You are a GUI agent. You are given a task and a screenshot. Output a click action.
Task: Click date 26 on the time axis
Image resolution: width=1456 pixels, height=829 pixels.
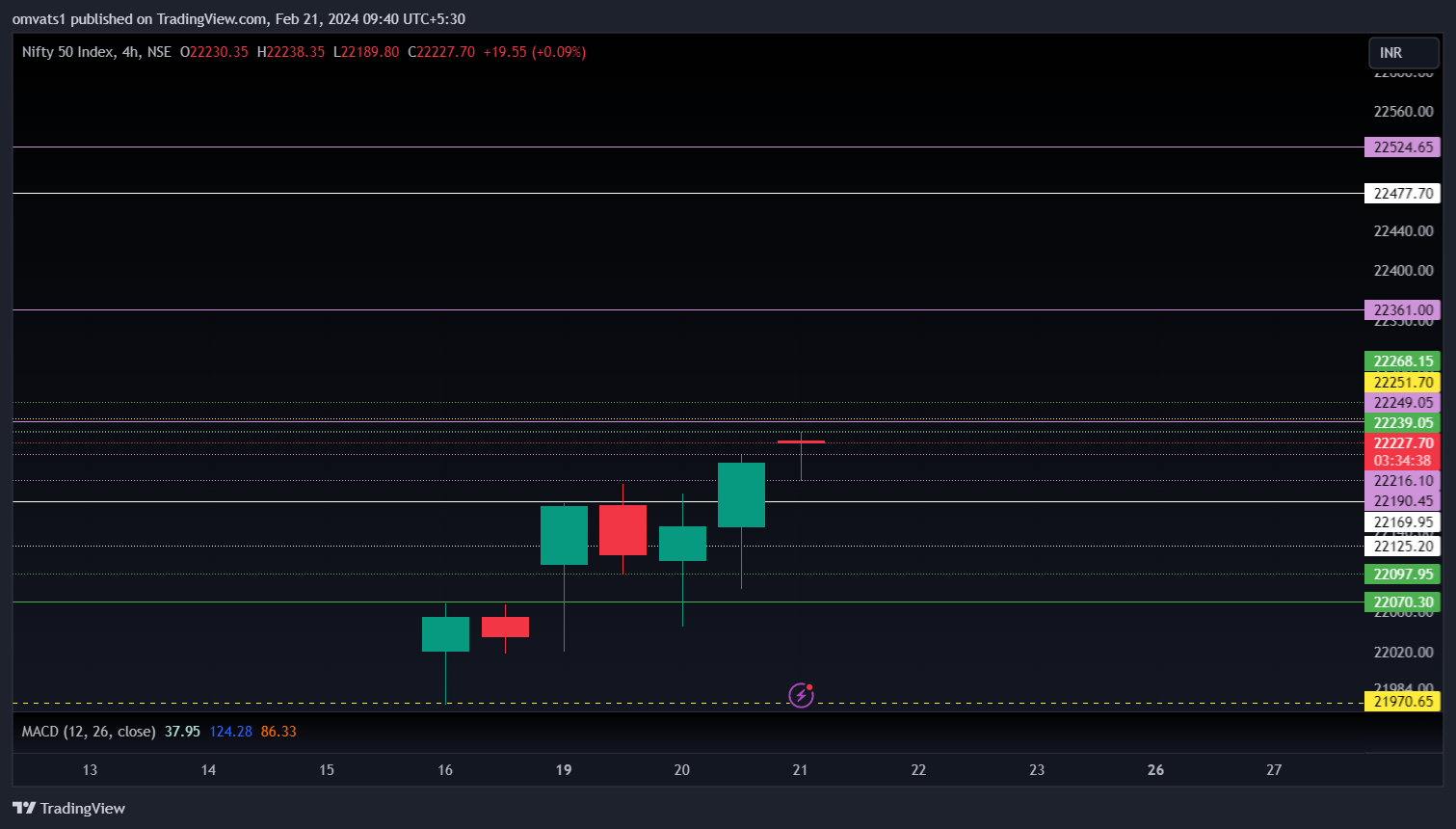click(1155, 770)
